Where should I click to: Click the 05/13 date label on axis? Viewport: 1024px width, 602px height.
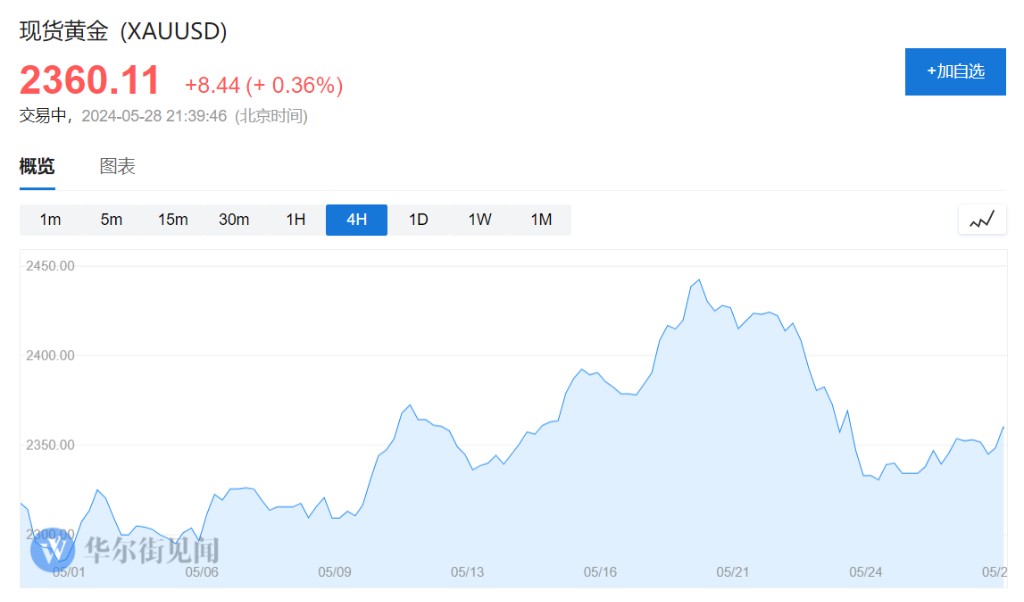(467, 572)
